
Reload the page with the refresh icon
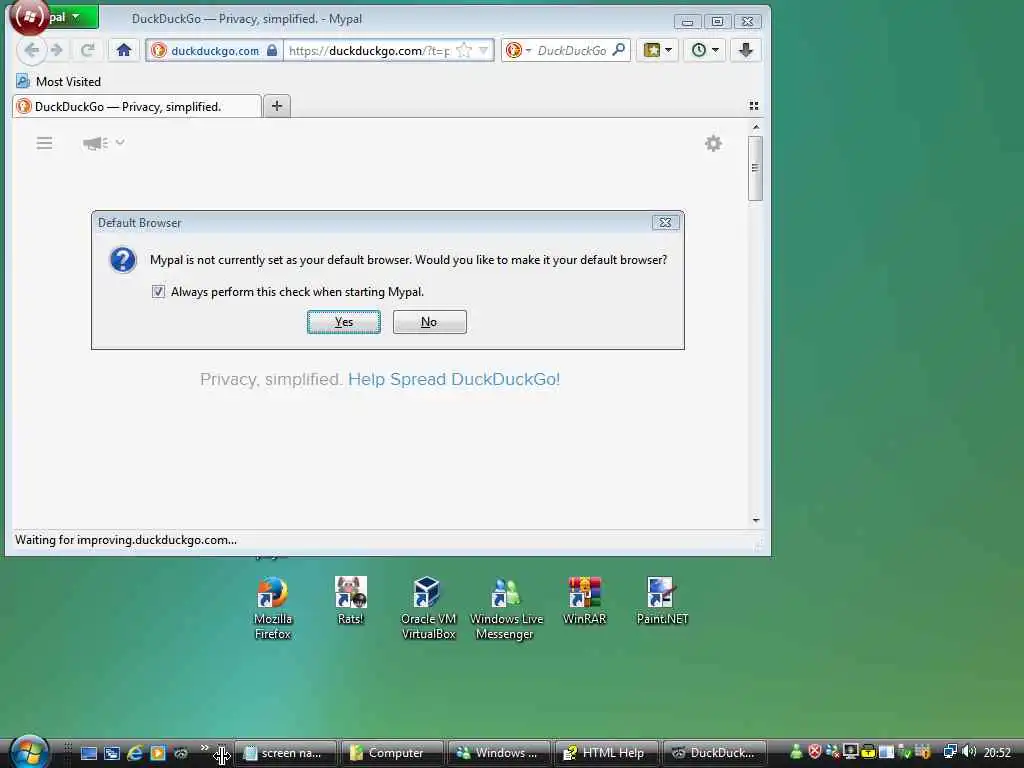tap(88, 50)
